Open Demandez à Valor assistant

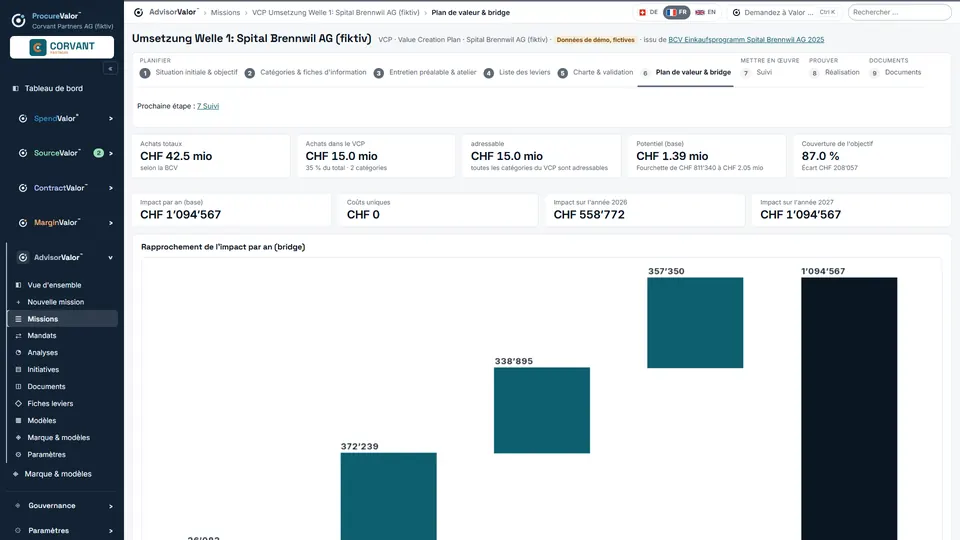pyautogui.click(x=784, y=12)
